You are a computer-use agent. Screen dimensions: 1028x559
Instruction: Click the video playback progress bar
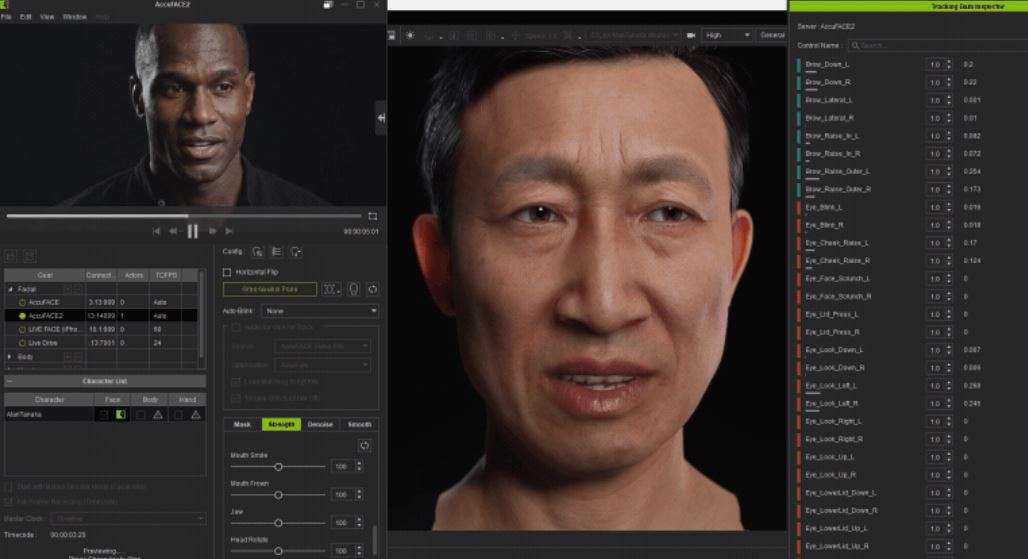(184, 216)
